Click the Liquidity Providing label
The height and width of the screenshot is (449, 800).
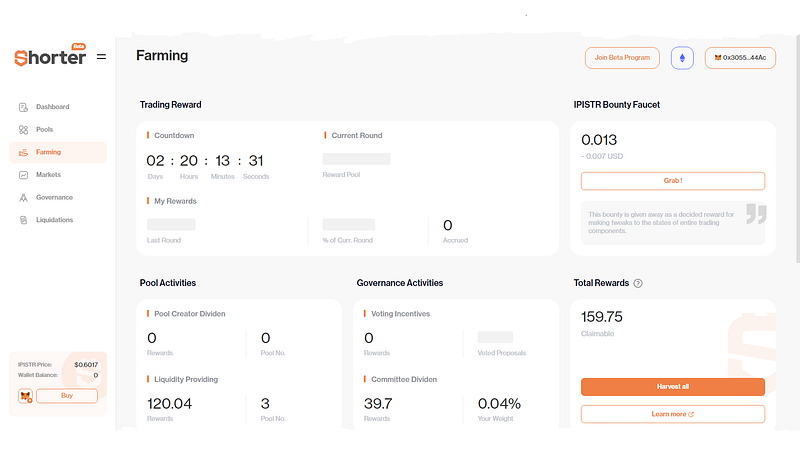click(x=186, y=379)
